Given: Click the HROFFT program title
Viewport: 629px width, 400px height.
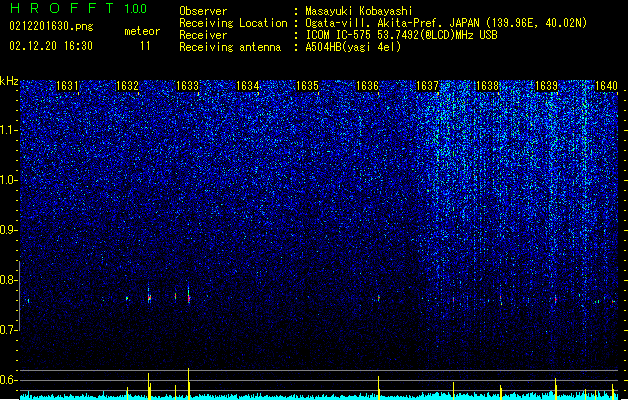Looking at the screenshot, I should click(x=62, y=8).
